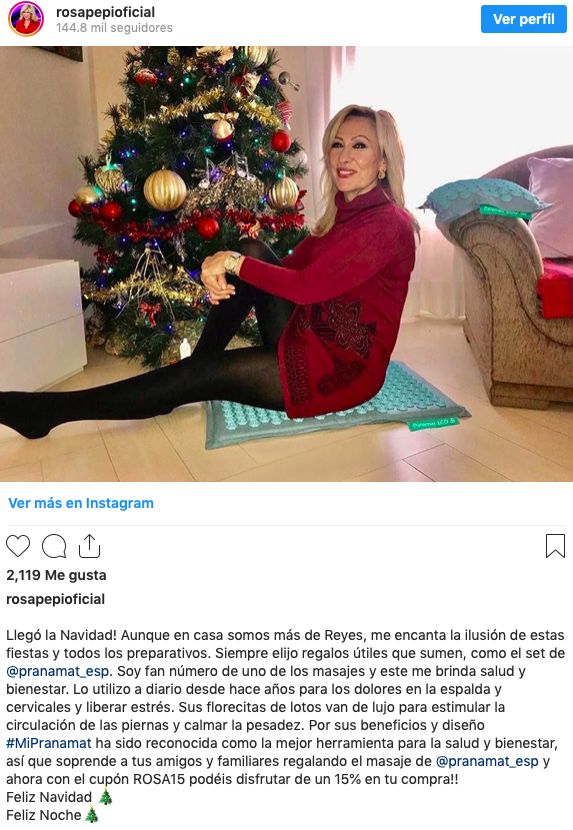The height and width of the screenshot is (830, 573).
Task: Click the rosapepioficial username above the caption
Action: [x=56, y=599]
